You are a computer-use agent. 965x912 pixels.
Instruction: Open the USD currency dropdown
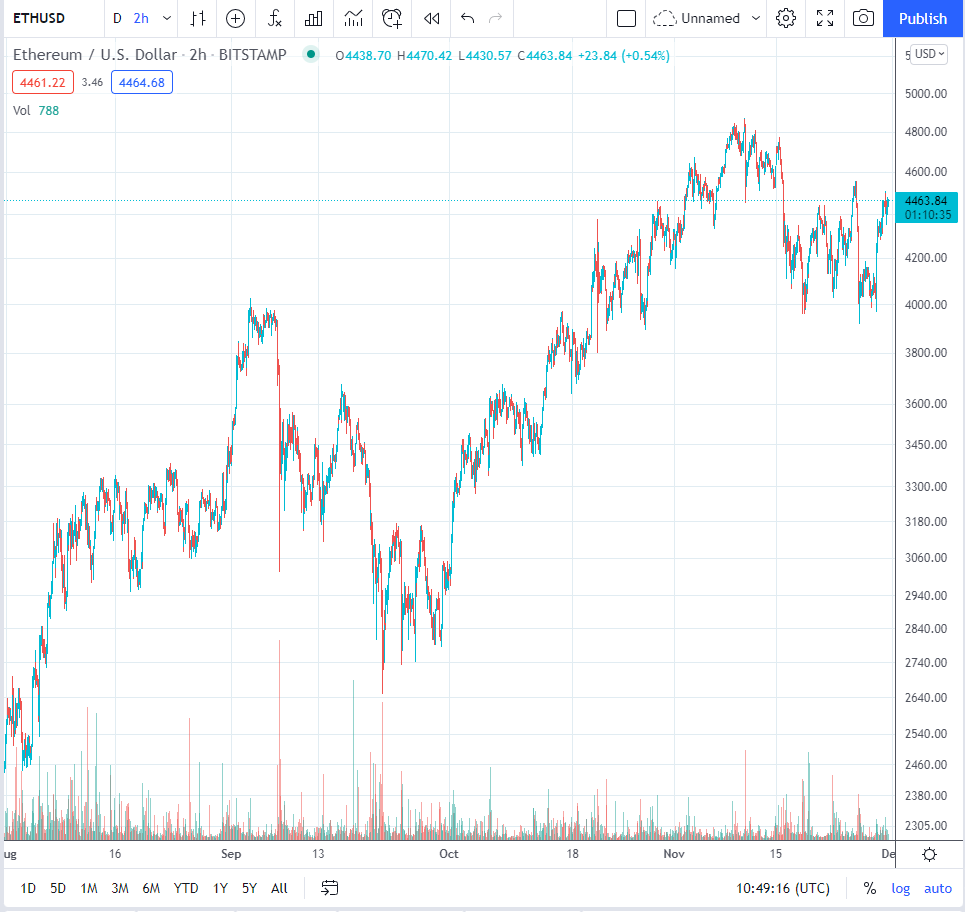pos(929,54)
